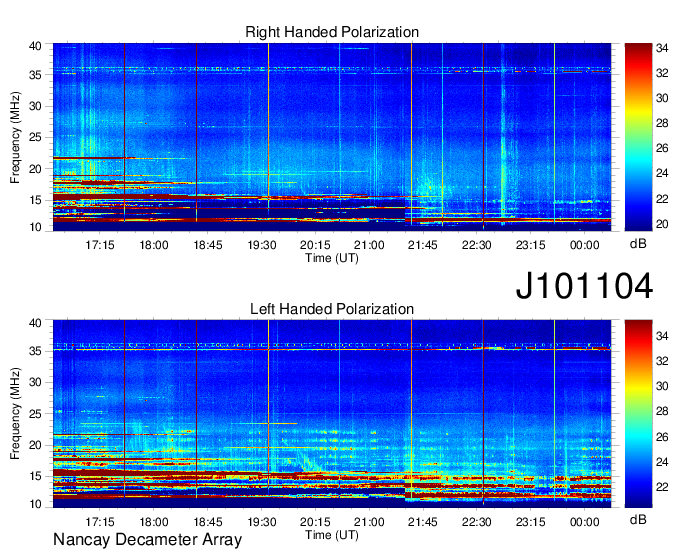Click 35 MHz frequency tick on Left Handed plot
This screenshot has height=552, width=680.
coord(35,351)
